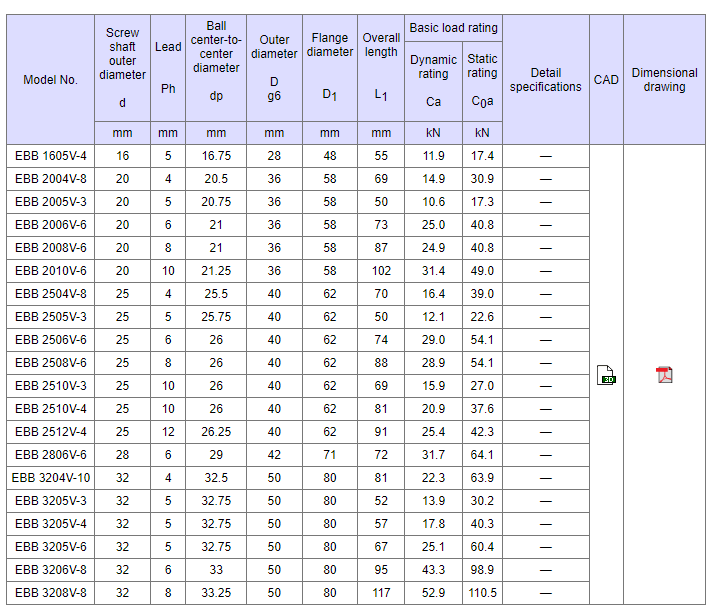
Task: Click the Lead Ph column header
Action: click(168, 66)
